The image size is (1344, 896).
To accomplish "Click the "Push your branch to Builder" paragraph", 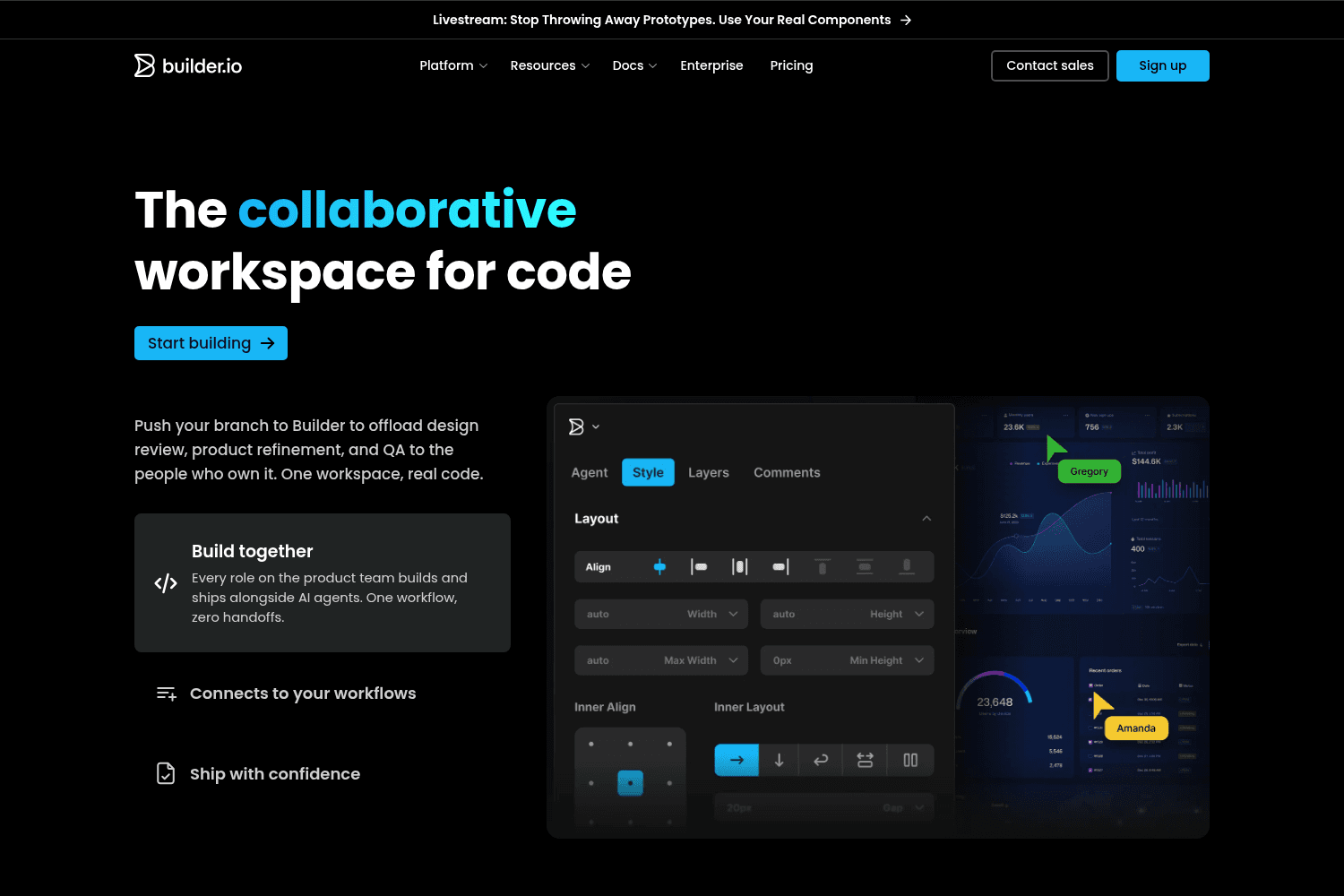I will (309, 450).
